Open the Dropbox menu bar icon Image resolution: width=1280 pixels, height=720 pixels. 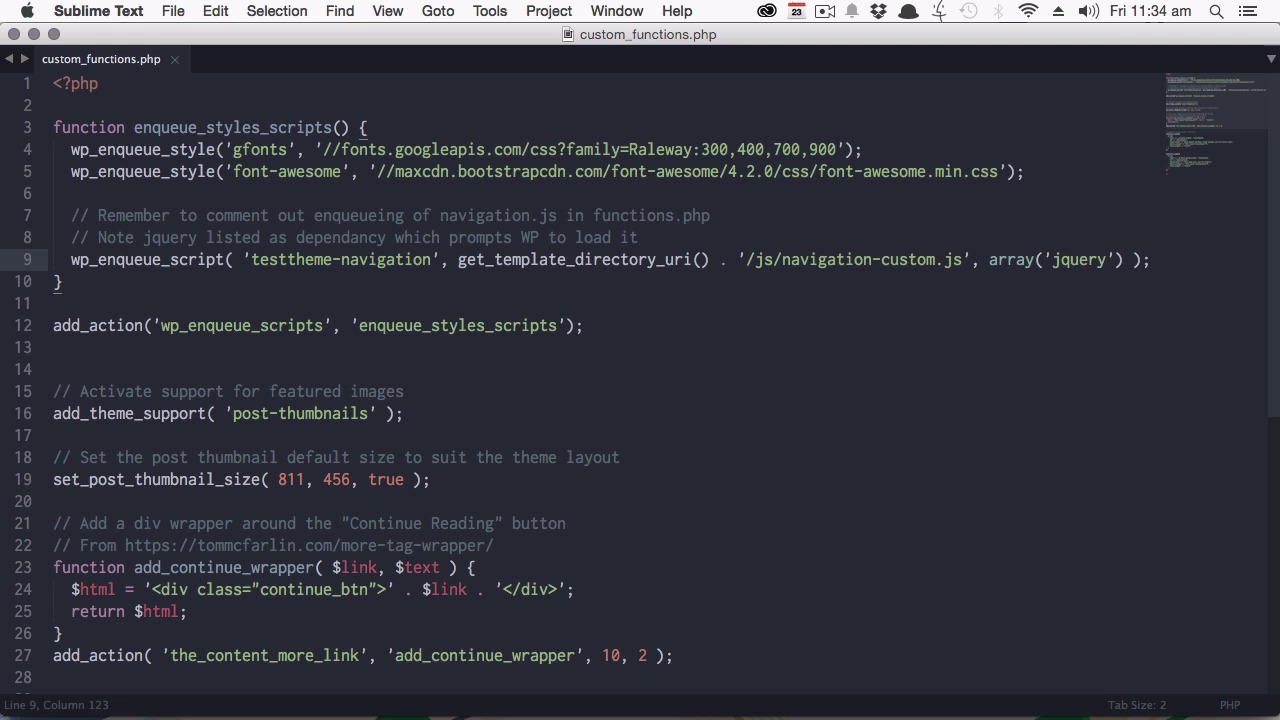pyautogui.click(x=878, y=11)
